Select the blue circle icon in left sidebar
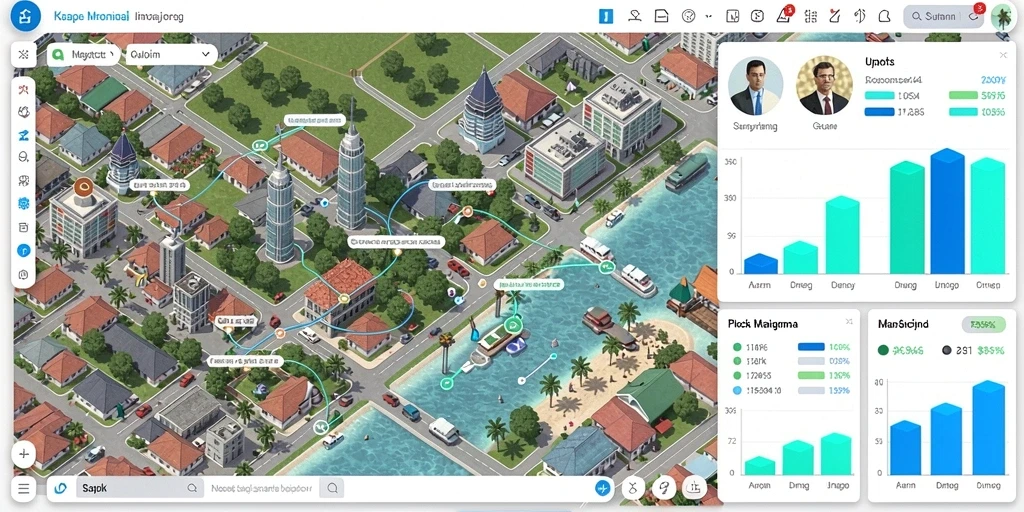 (24, 250)
